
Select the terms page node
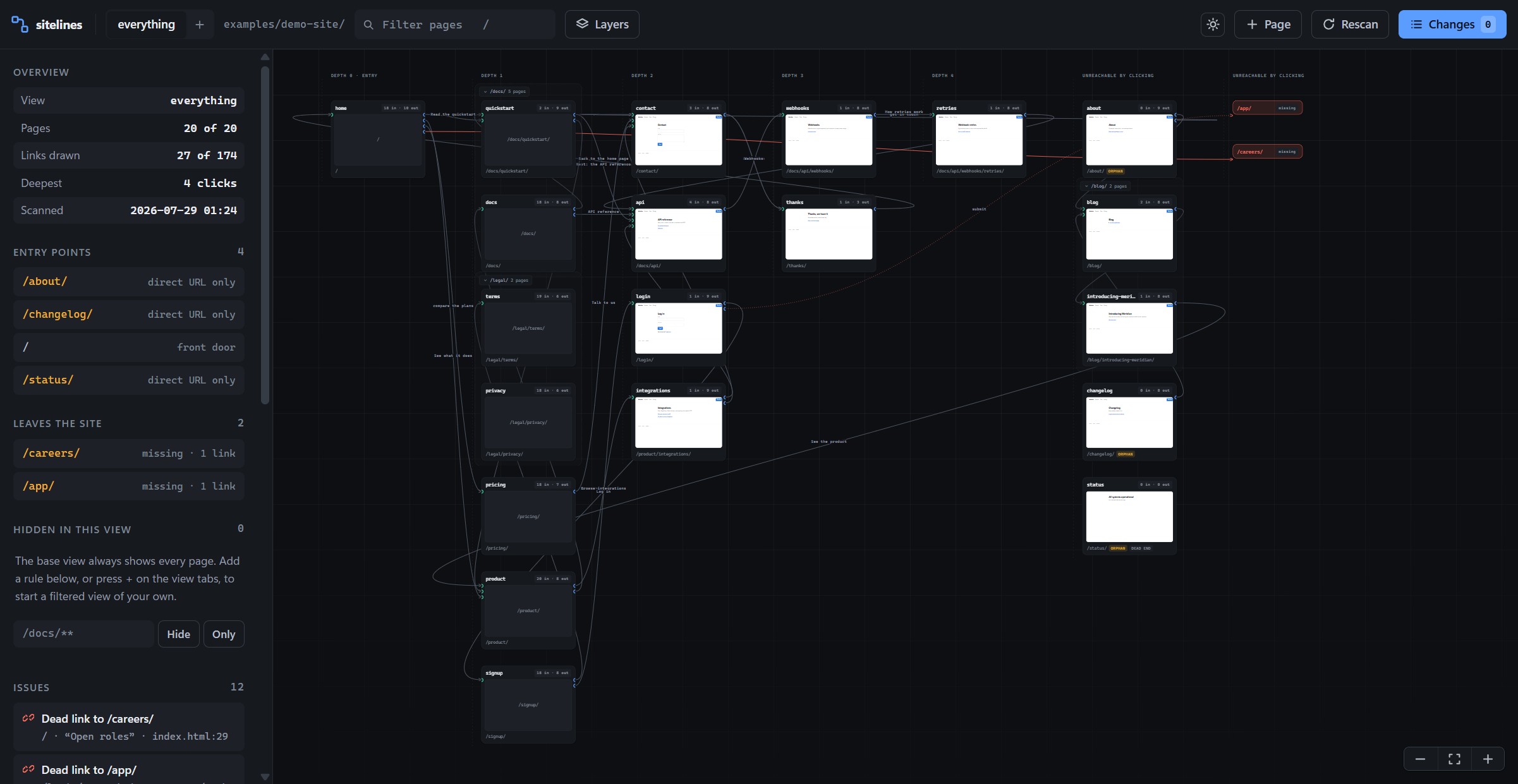(528, 328)
